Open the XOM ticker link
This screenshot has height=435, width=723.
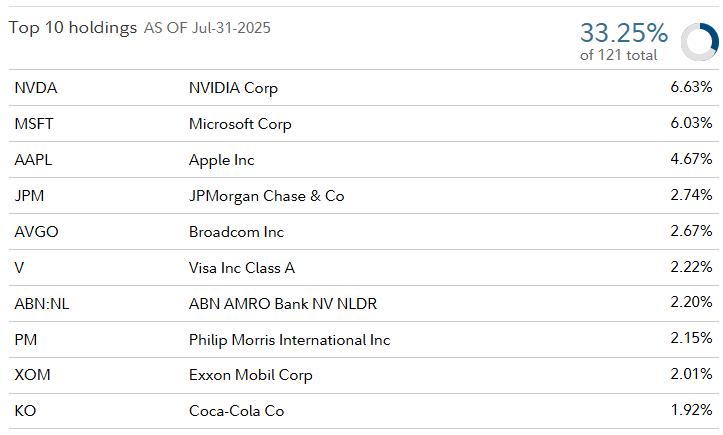click(x=31, y=375)
